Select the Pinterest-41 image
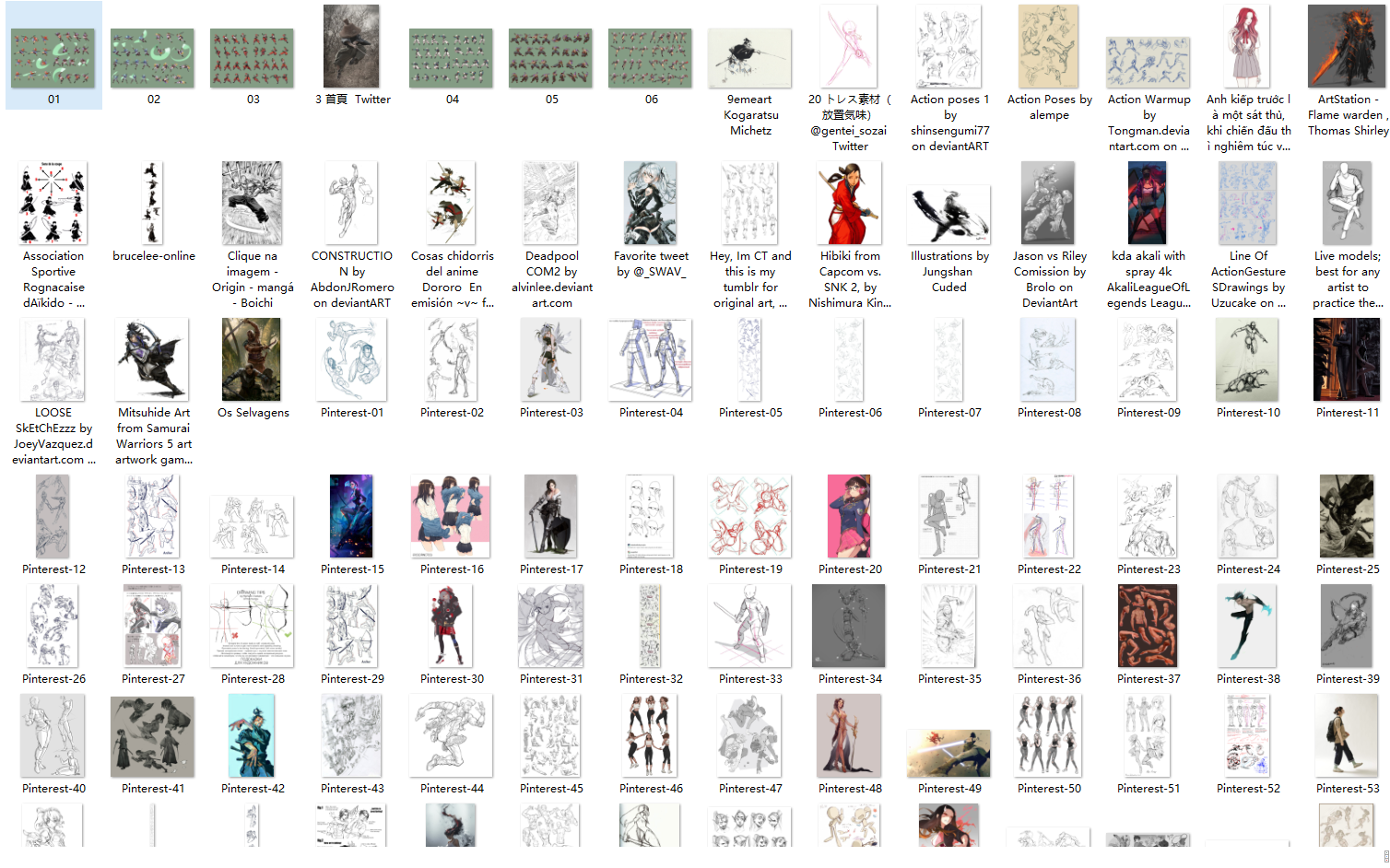 (153, 737)
